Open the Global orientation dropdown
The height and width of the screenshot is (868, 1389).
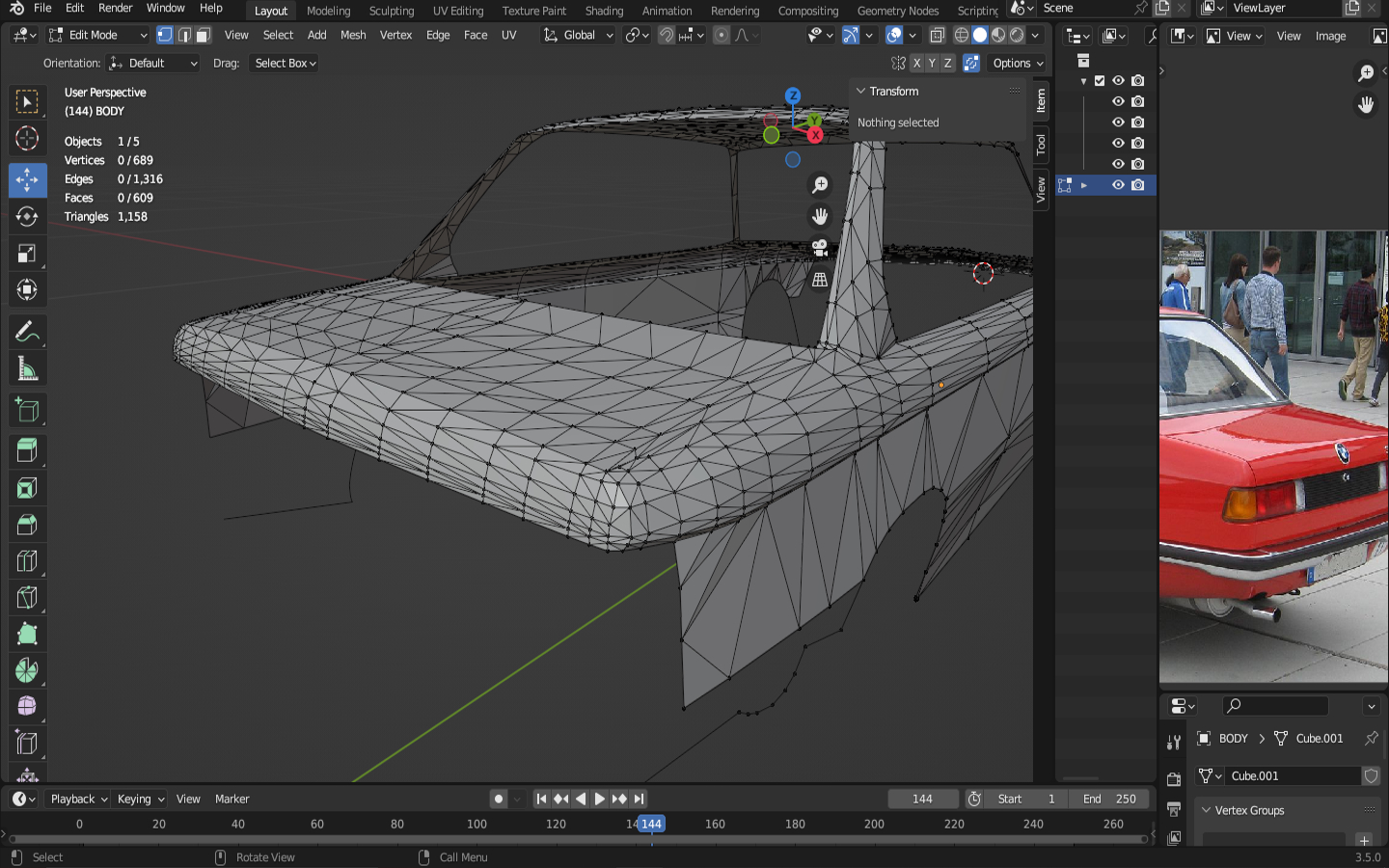578,35
